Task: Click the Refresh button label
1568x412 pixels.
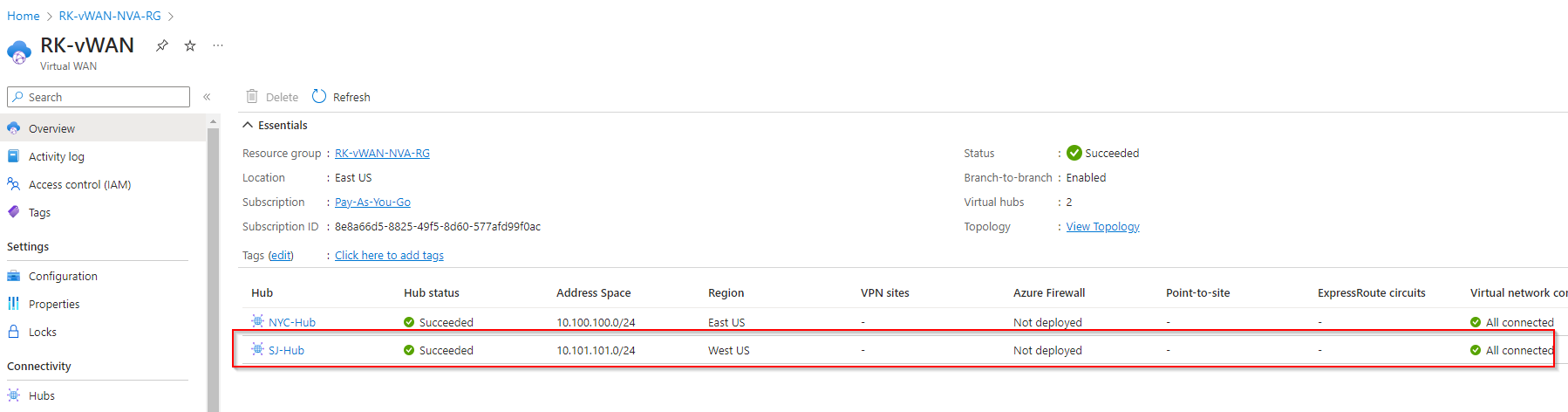Action: click(351, 97)
